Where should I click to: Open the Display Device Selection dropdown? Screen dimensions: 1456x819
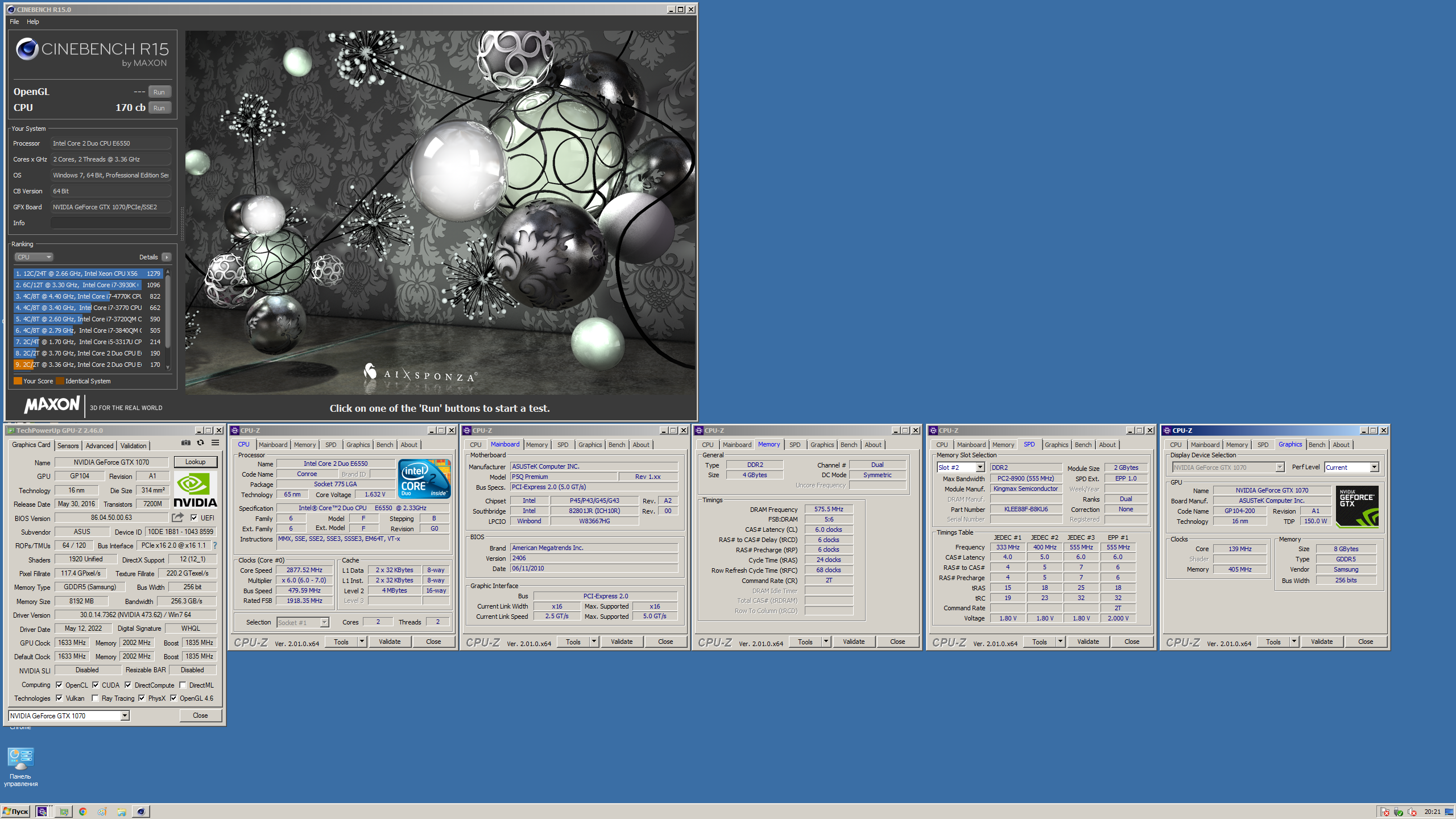click(1228, 467)
